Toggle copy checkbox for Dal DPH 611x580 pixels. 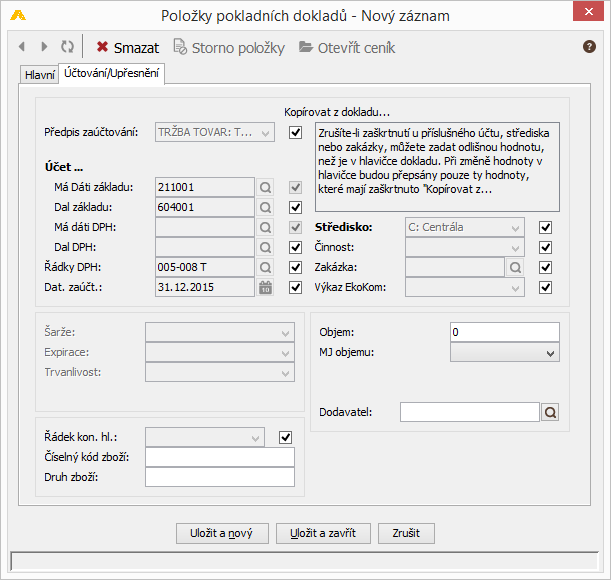pos(296,247)
